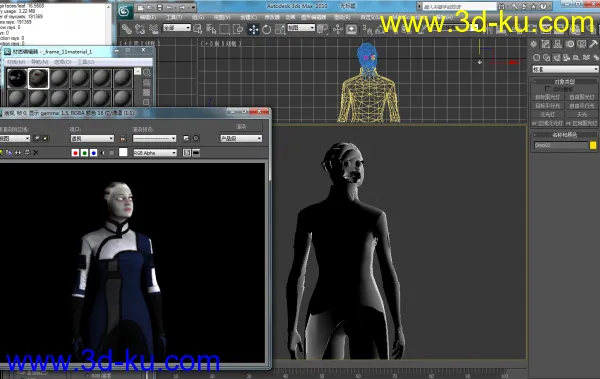Click the yellow object color swatch
This screenshot has height=379, width=600.
point(593,145)
